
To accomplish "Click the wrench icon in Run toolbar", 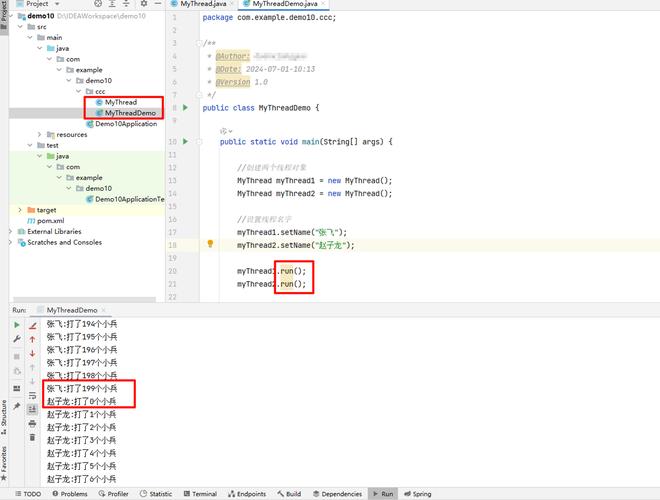I will tap(17, 340).
